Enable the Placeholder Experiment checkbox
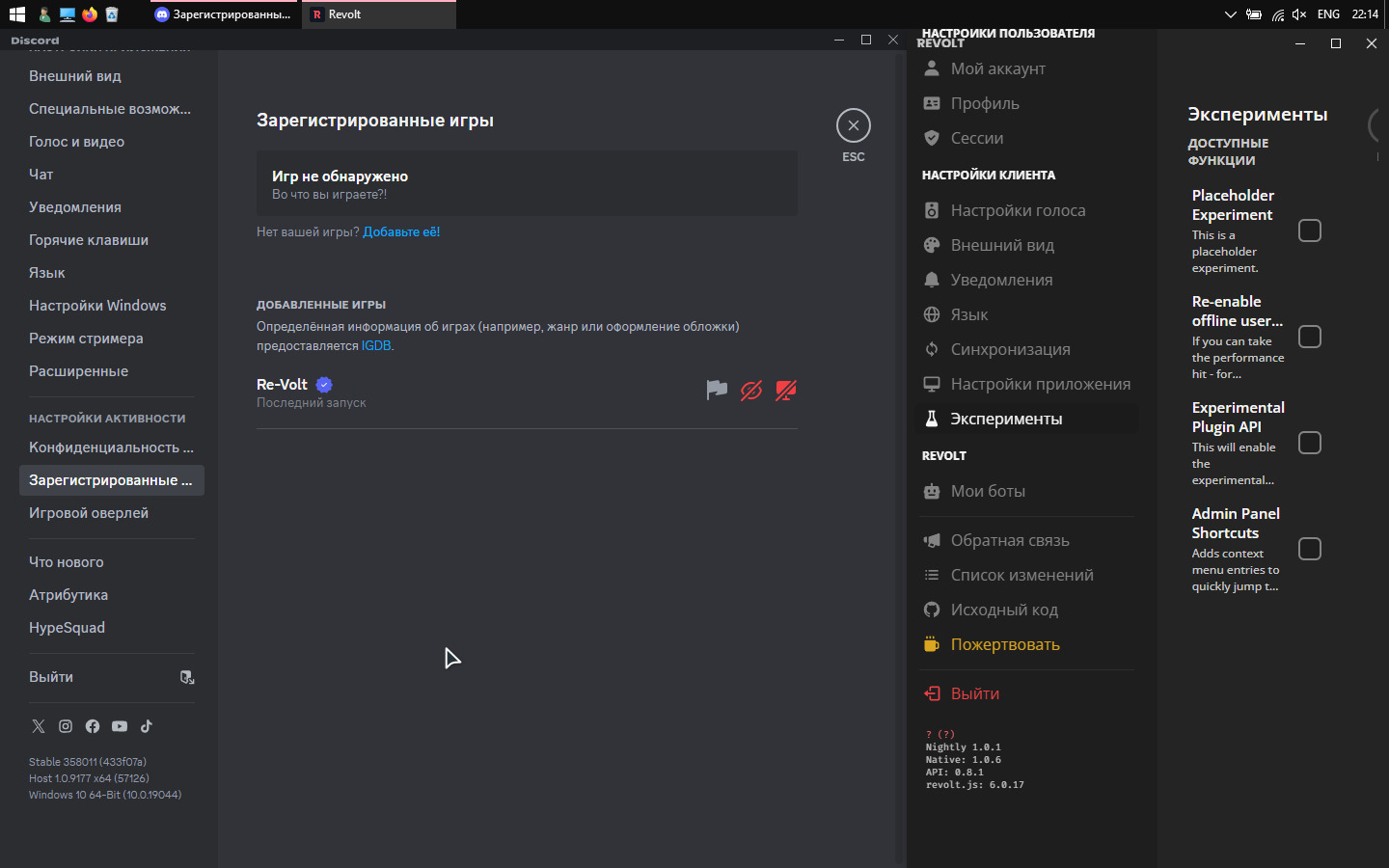This screenshot has height=868, width=1389. coord(1310,231)
